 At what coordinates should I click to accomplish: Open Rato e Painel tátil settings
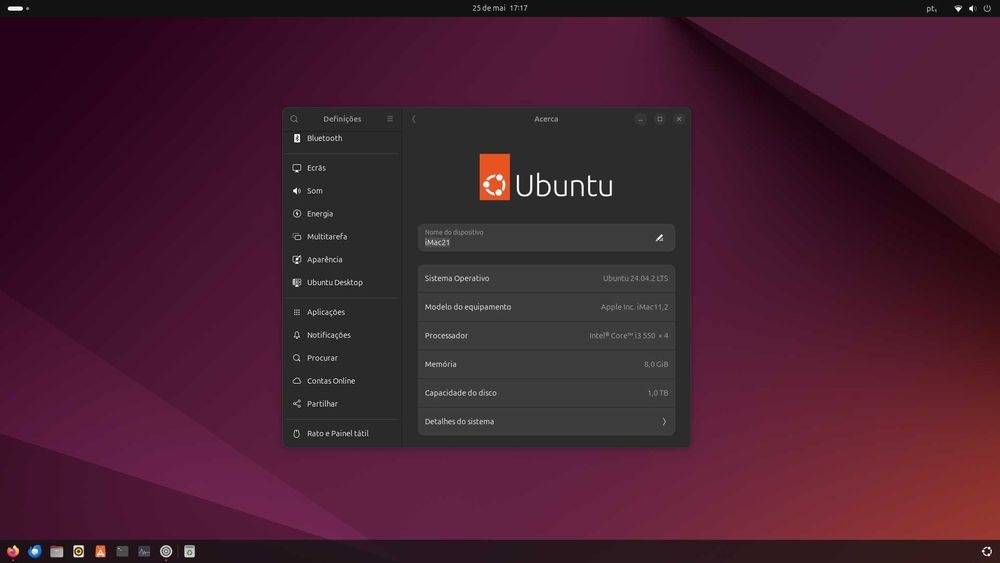pos(342,434)
